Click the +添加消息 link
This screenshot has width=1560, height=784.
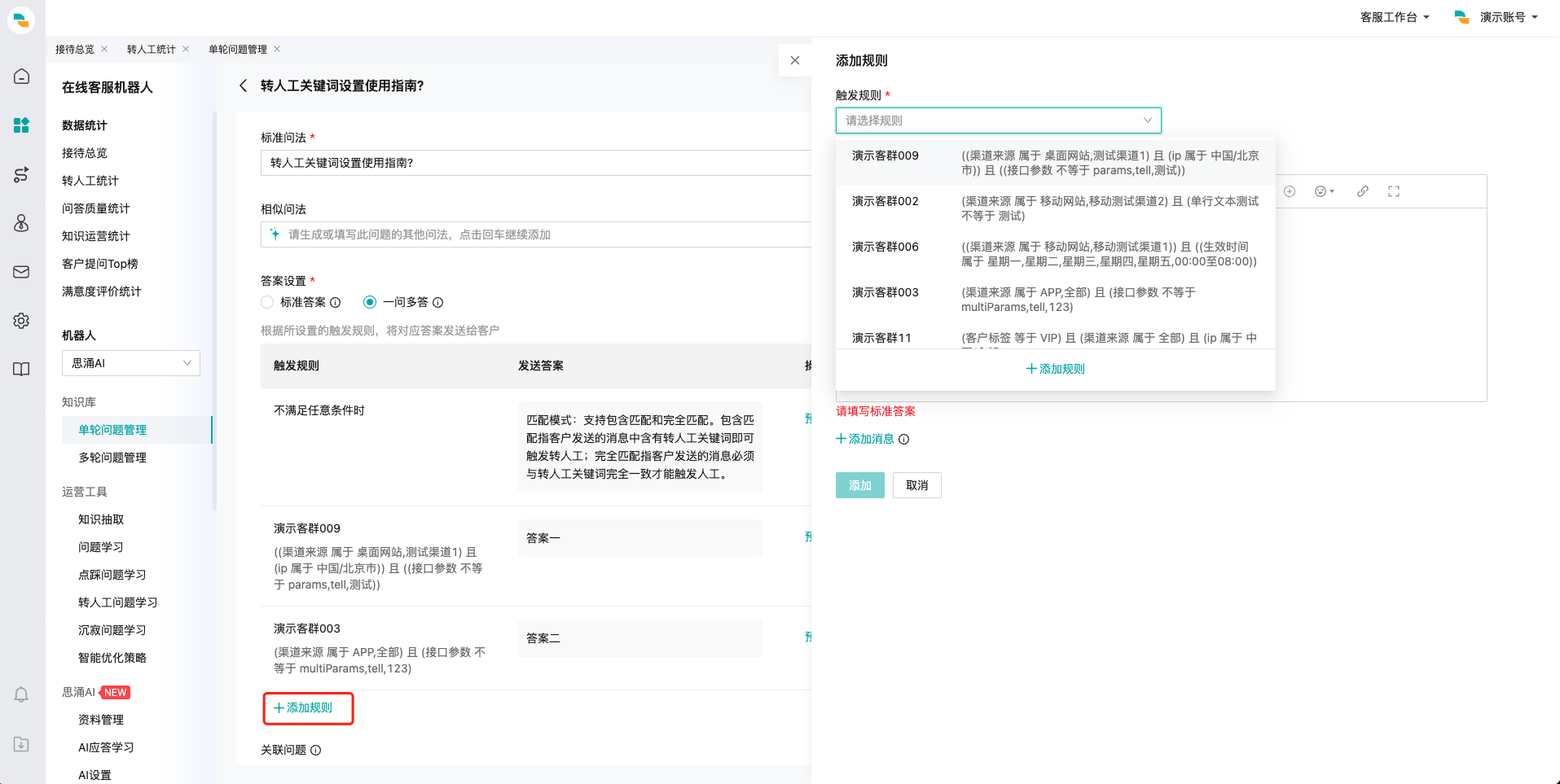[865, 439]
